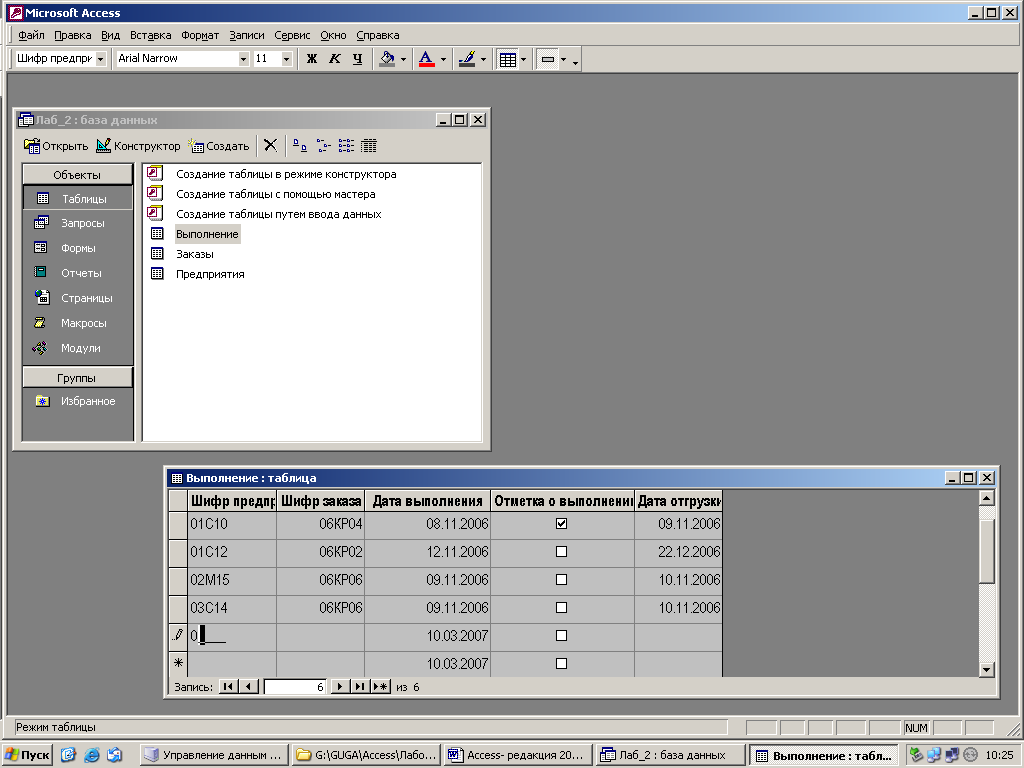The height and width of the screenshot is (768, 1024).
Task: Check completion mark in new record row
Action: pyautogui.click(x=561, y=664)
